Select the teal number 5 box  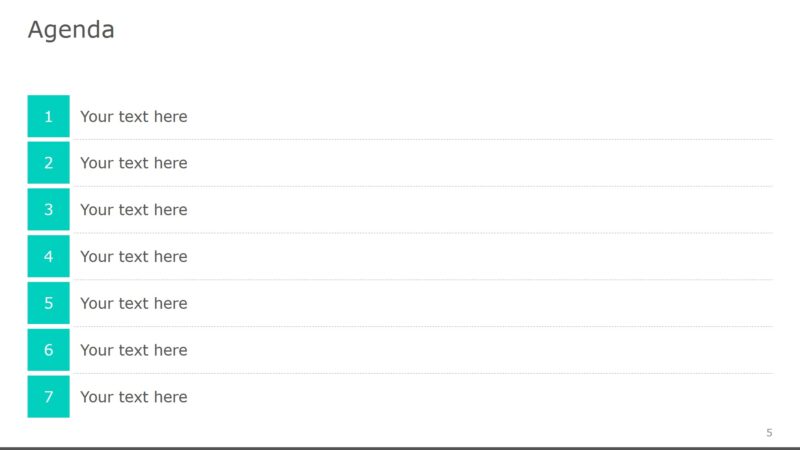click(x=48, y=303)
